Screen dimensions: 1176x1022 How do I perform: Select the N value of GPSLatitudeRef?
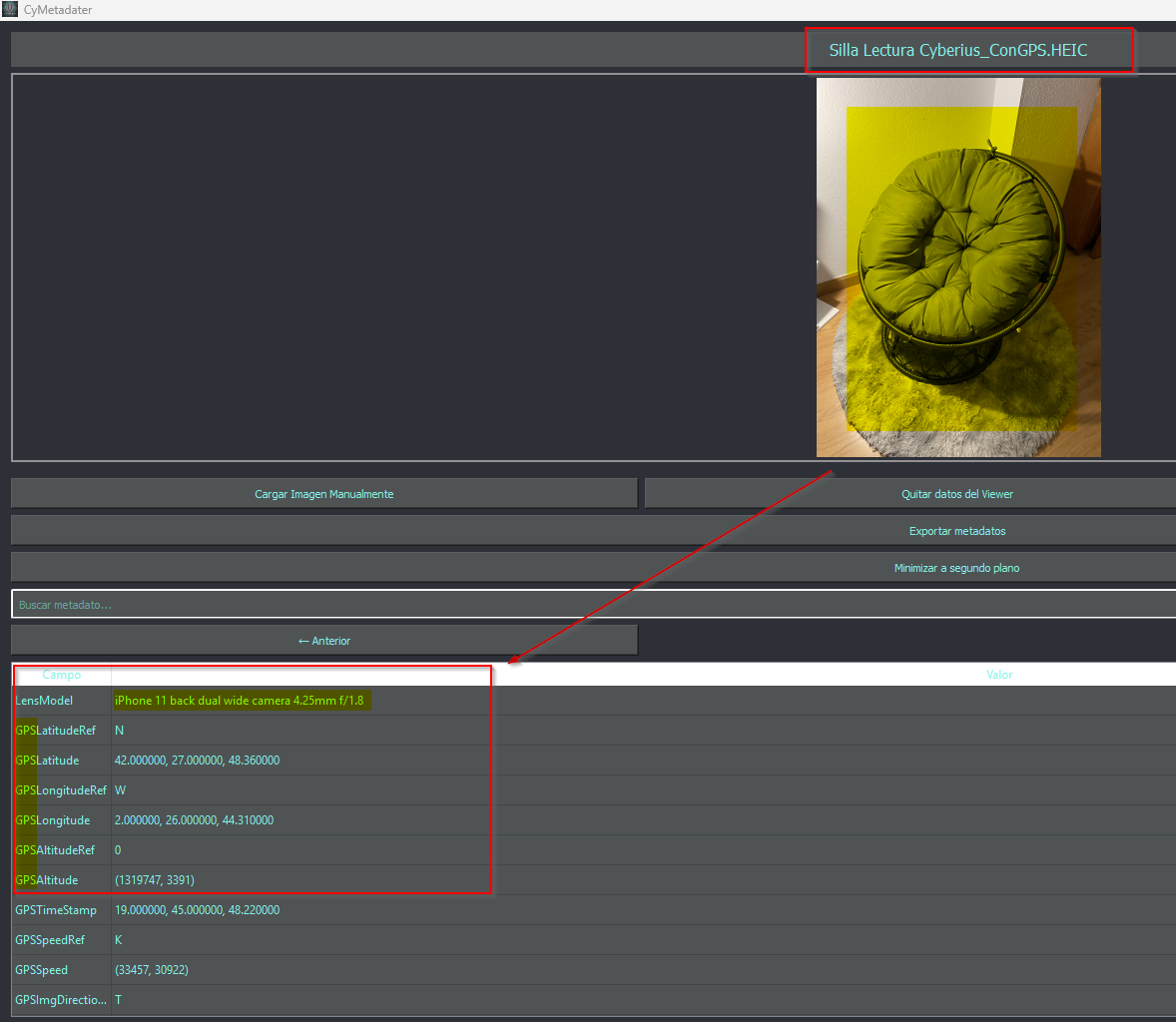[x=119, y=731]
